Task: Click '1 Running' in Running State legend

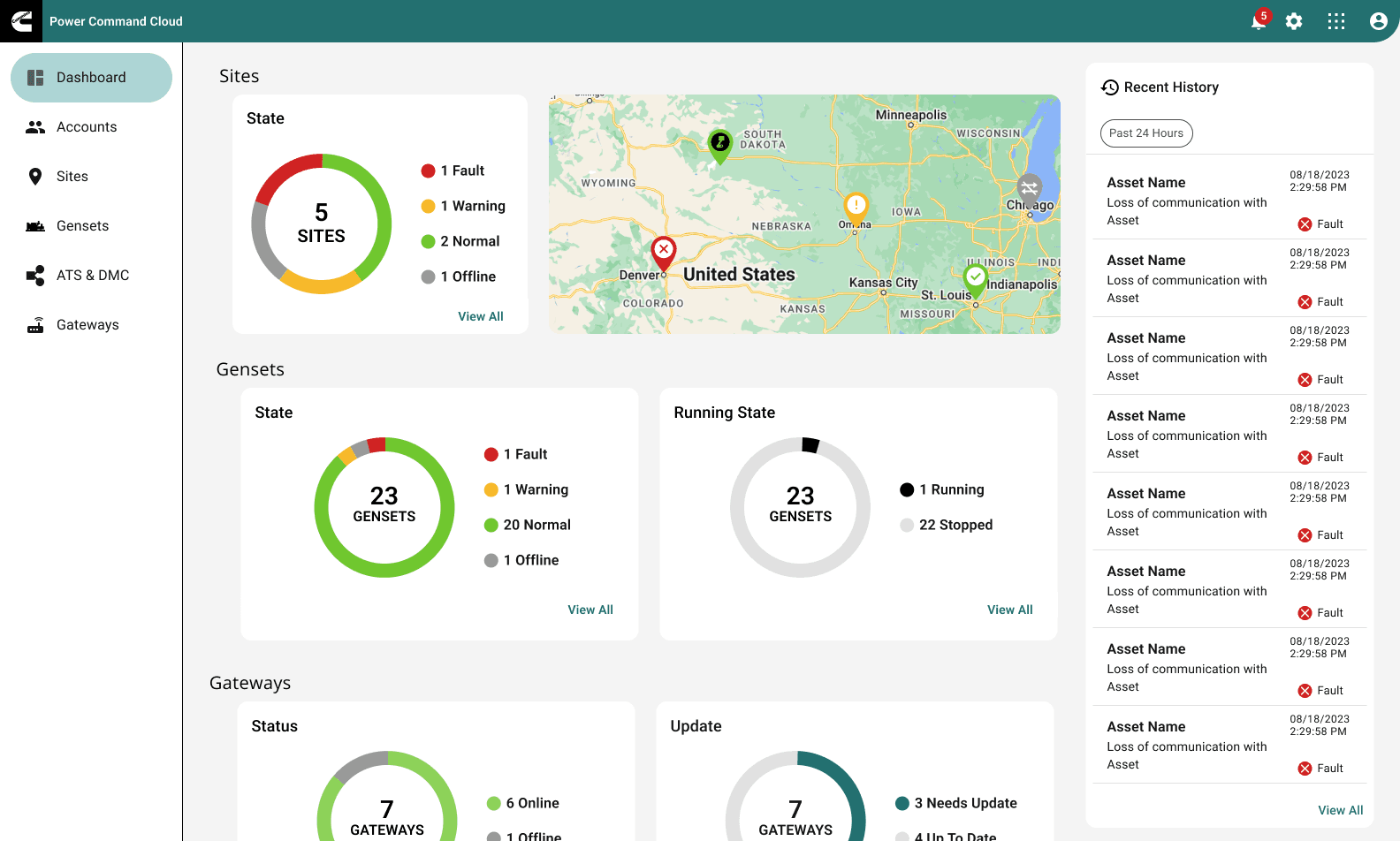Action: (952, 489)
